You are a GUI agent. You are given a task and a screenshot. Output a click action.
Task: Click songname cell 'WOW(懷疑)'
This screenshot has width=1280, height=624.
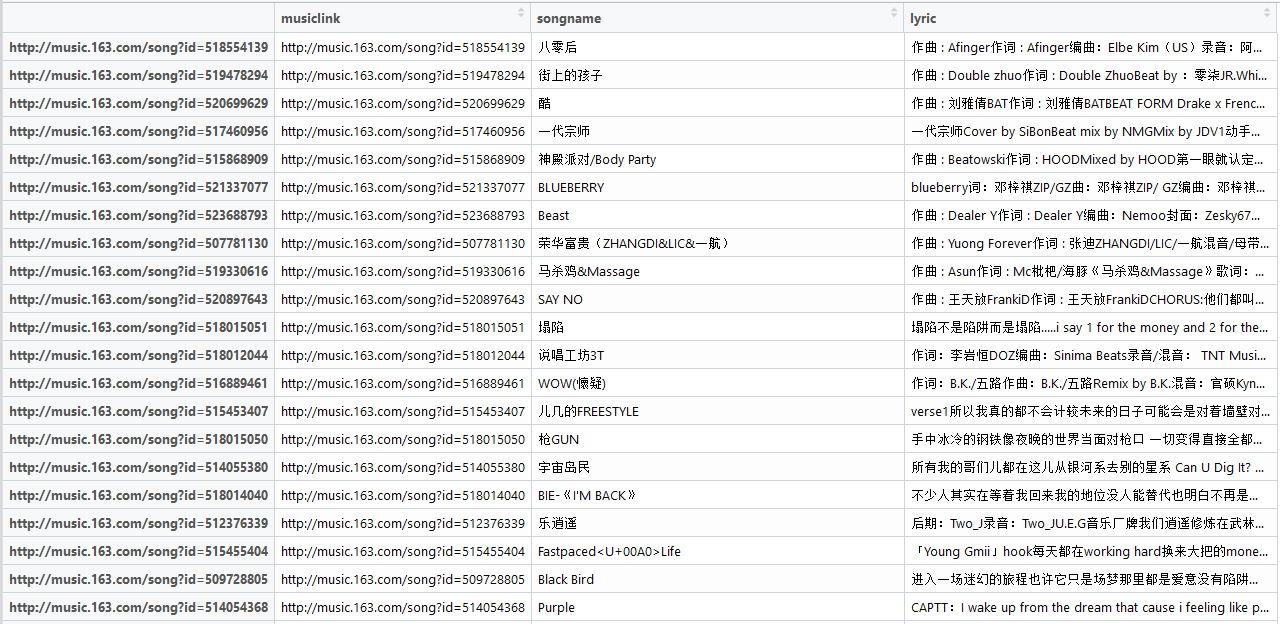click(717, 383)
